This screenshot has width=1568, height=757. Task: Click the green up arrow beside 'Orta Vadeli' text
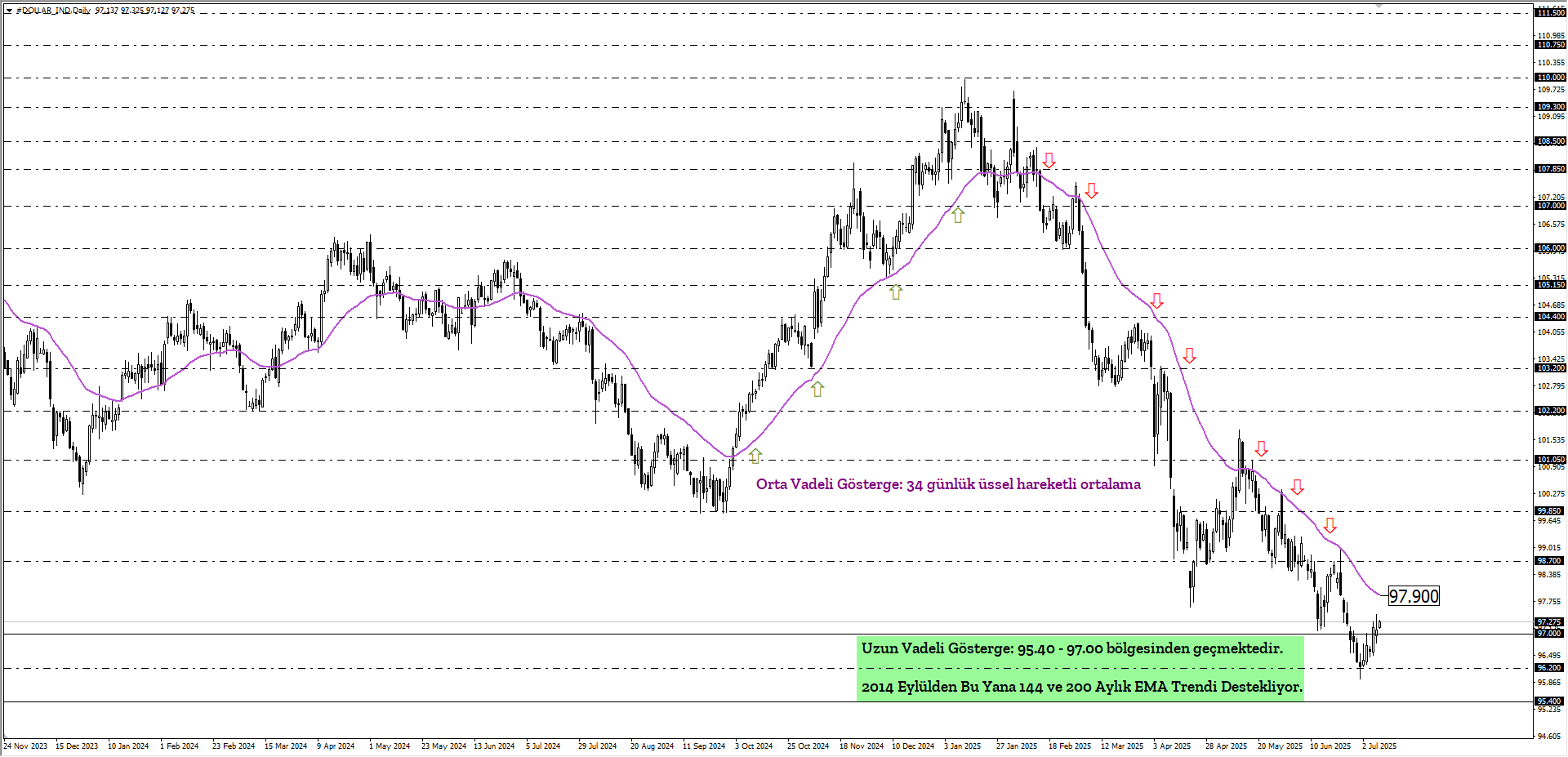pyautogui.click(x=755, y=456)
